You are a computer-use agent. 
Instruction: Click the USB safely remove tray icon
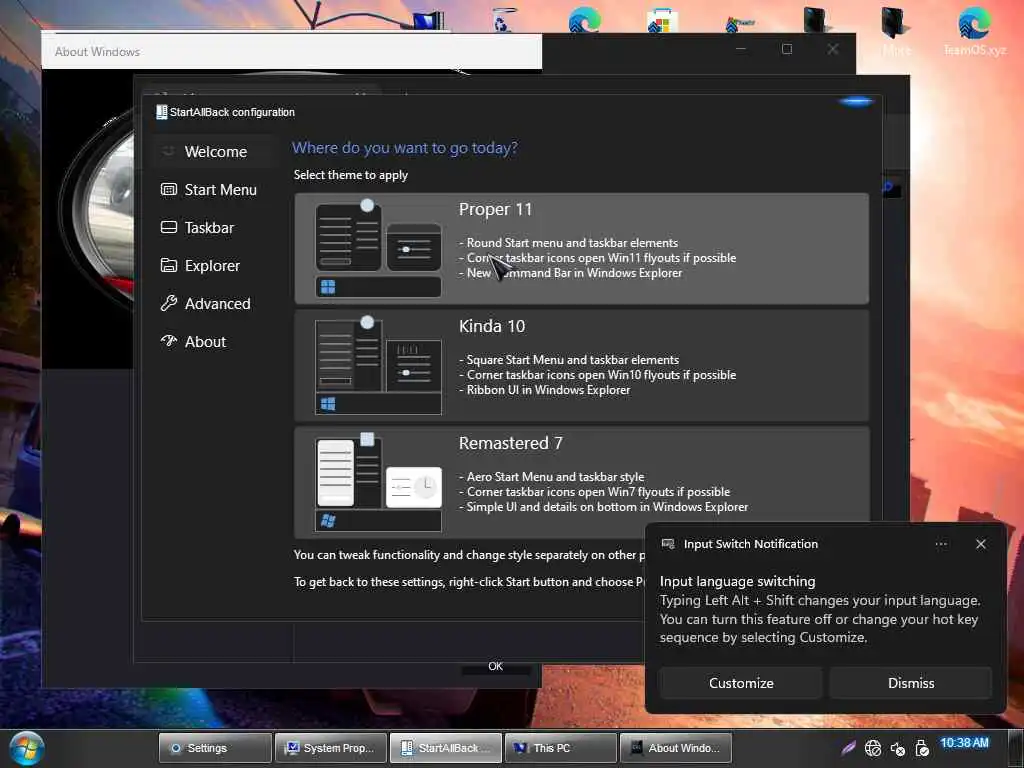click(x=921, y=748)
